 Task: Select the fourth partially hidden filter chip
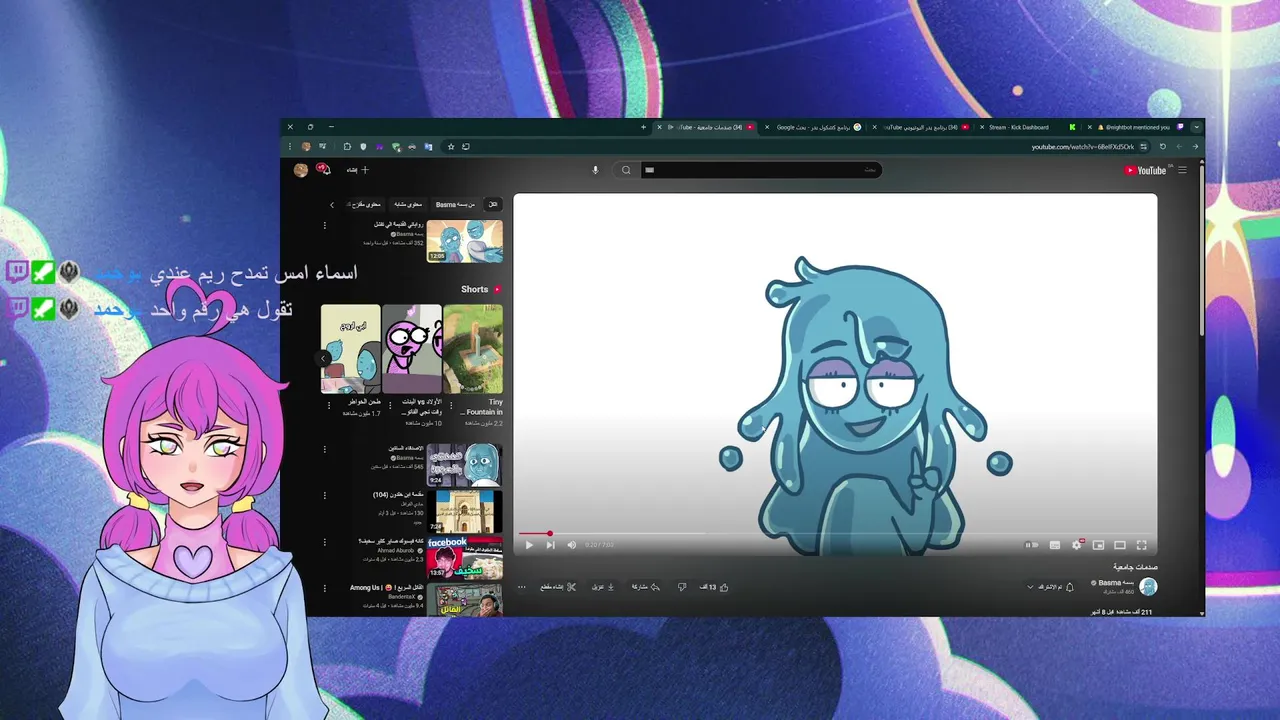point(363,204)
